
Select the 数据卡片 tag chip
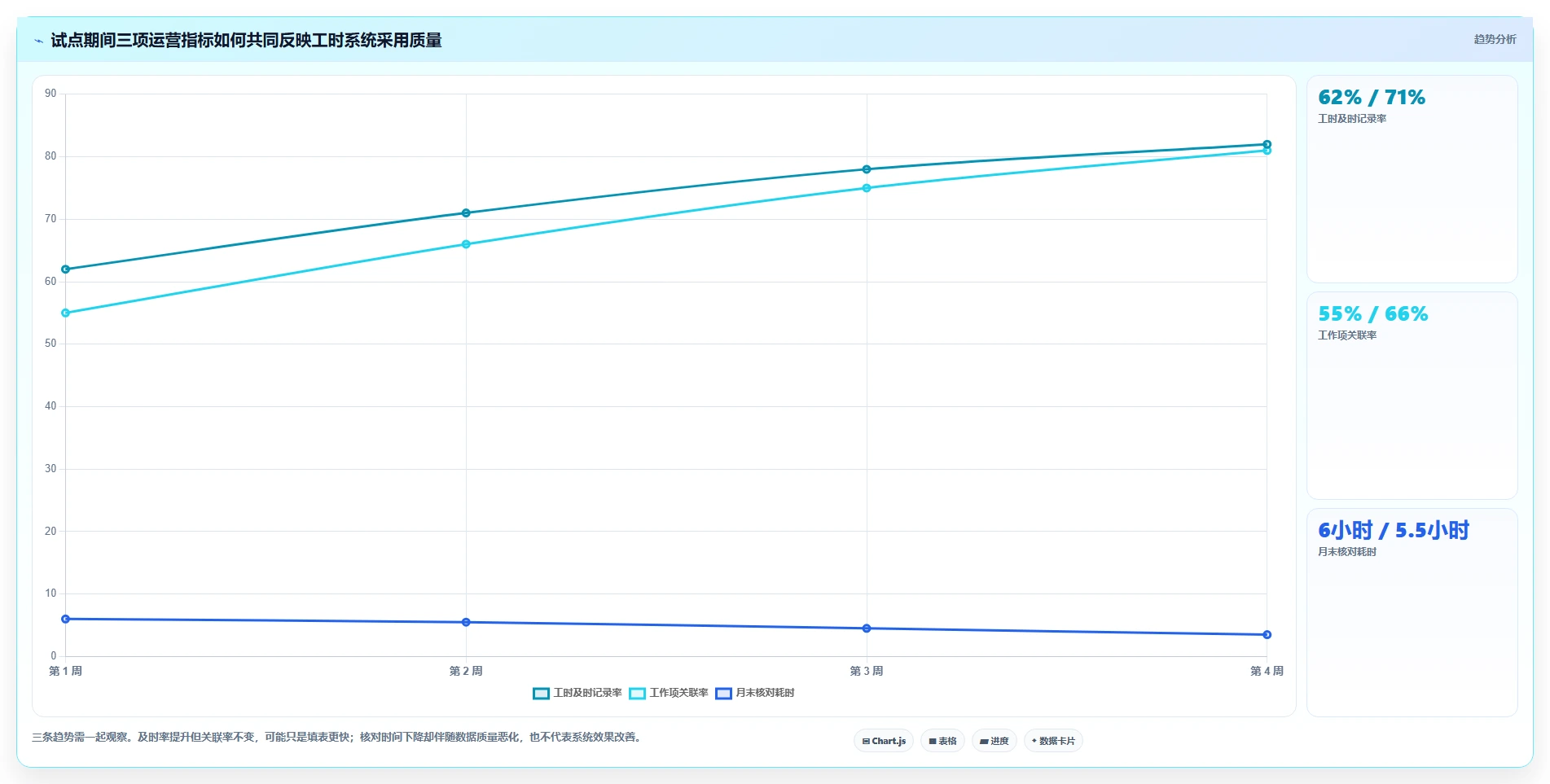[1053, 741]
